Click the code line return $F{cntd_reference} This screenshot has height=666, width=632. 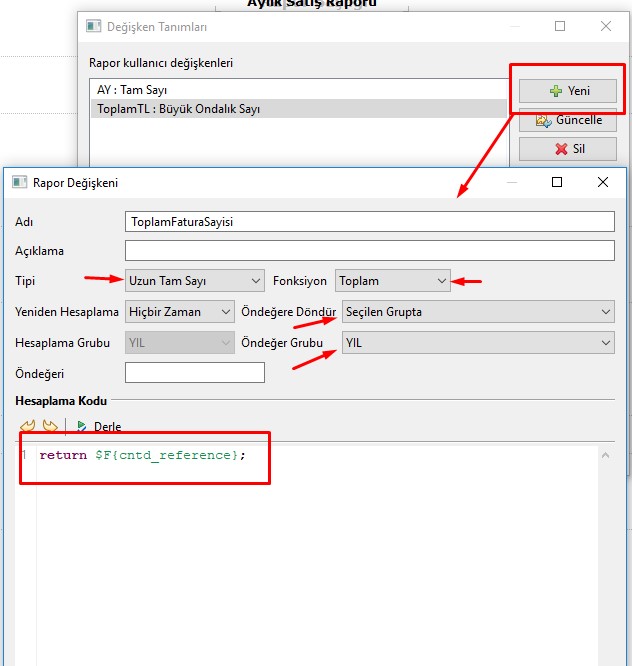[142, 456]
